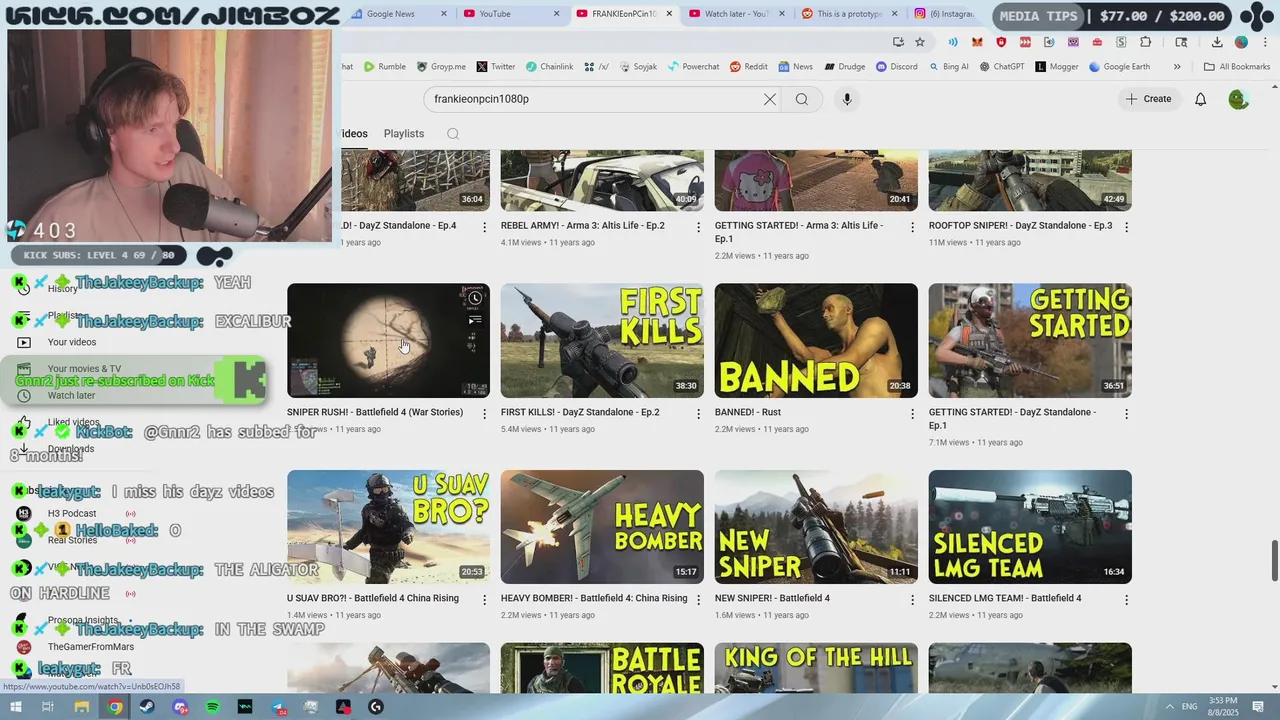This screenshot has width=1280, height=720.
Task: Open more options for REBEL ARMY video
Action: point(699,227)
